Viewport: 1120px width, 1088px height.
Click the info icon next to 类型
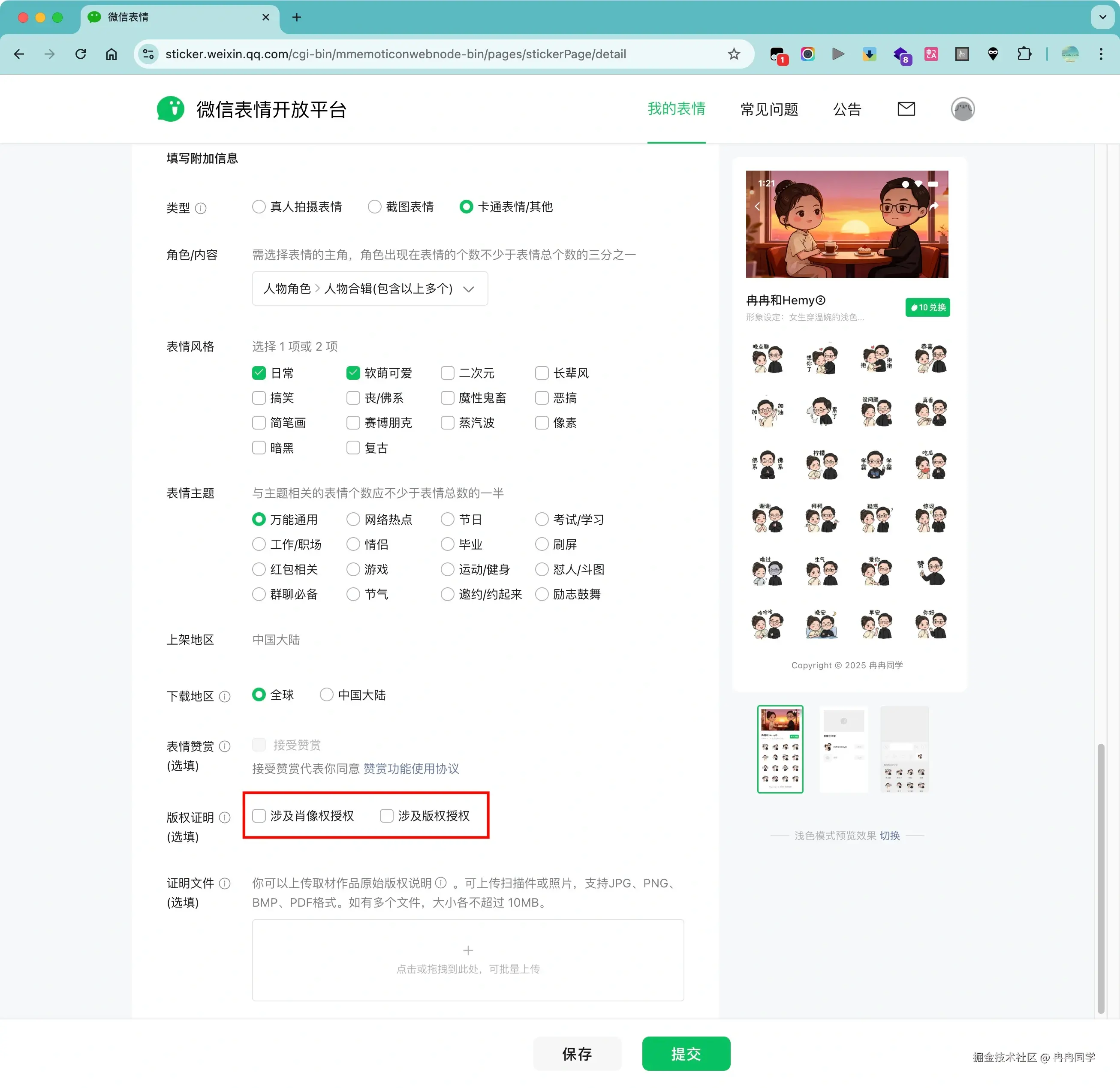click(x=201, y=208)
